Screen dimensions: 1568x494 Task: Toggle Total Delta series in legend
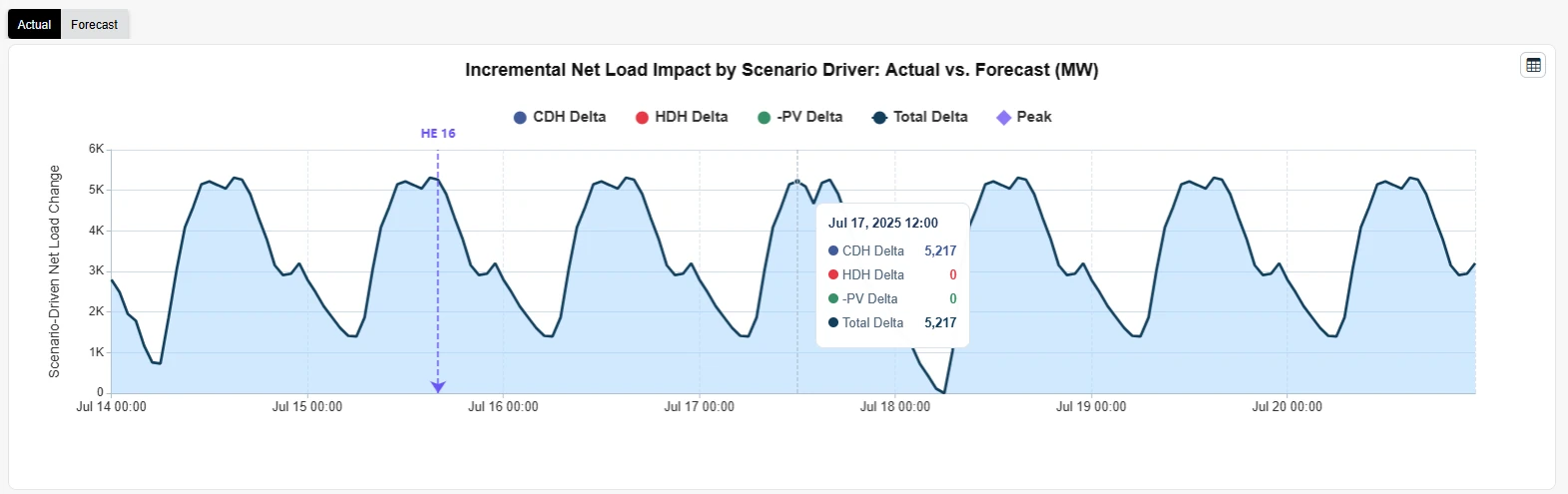click(920, 117)
